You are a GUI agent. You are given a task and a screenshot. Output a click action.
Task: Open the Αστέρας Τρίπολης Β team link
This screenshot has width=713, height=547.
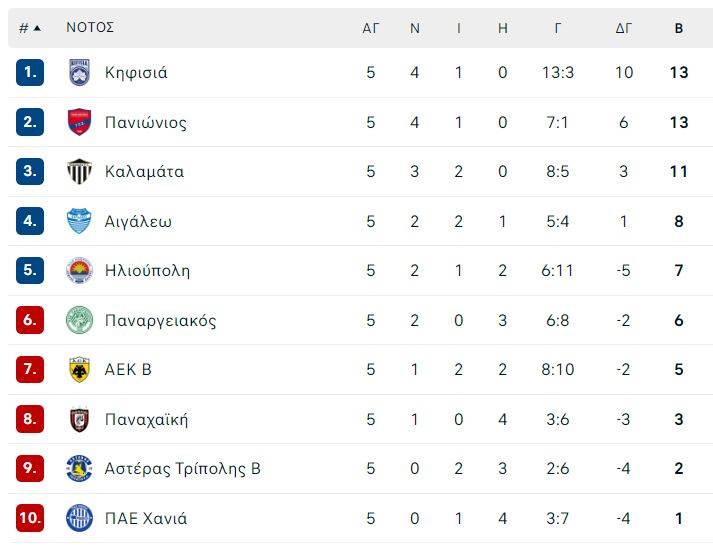[183, 468]
